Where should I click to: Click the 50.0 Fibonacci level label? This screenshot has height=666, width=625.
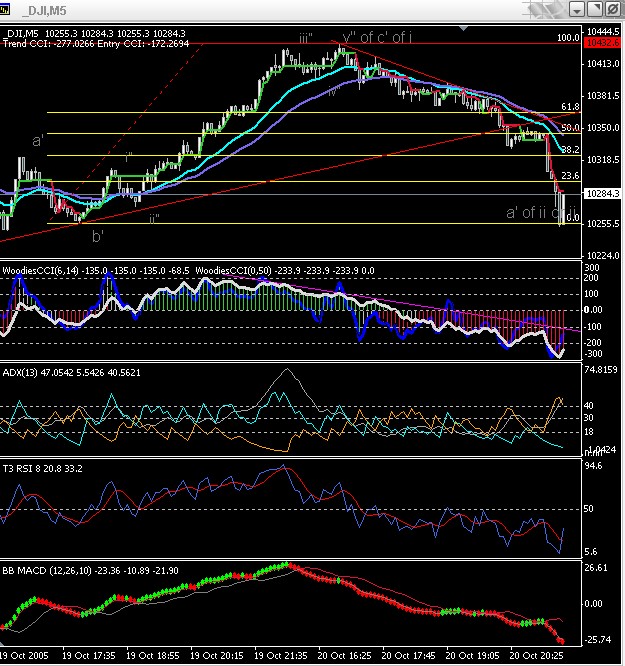(570, 128)
